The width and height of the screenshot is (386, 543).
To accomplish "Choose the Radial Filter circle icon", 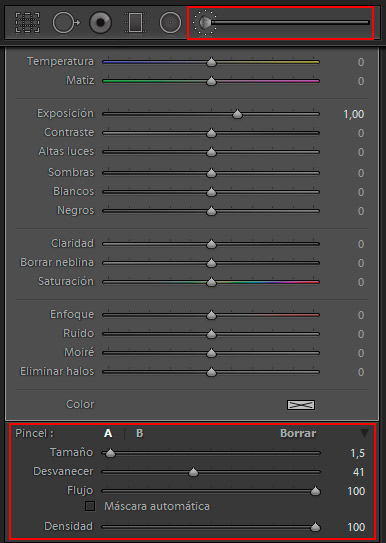I will coord(170,23).
